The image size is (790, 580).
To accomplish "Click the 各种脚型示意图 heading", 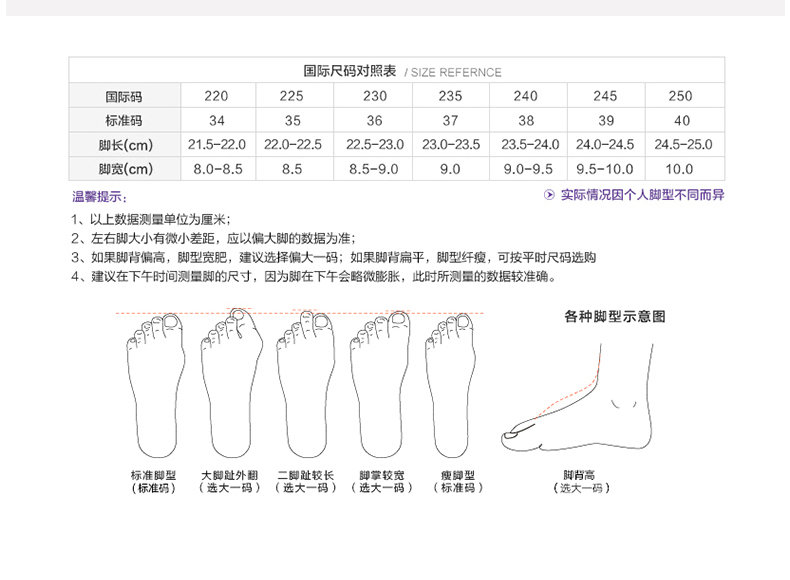I will (x=615, y=317).
